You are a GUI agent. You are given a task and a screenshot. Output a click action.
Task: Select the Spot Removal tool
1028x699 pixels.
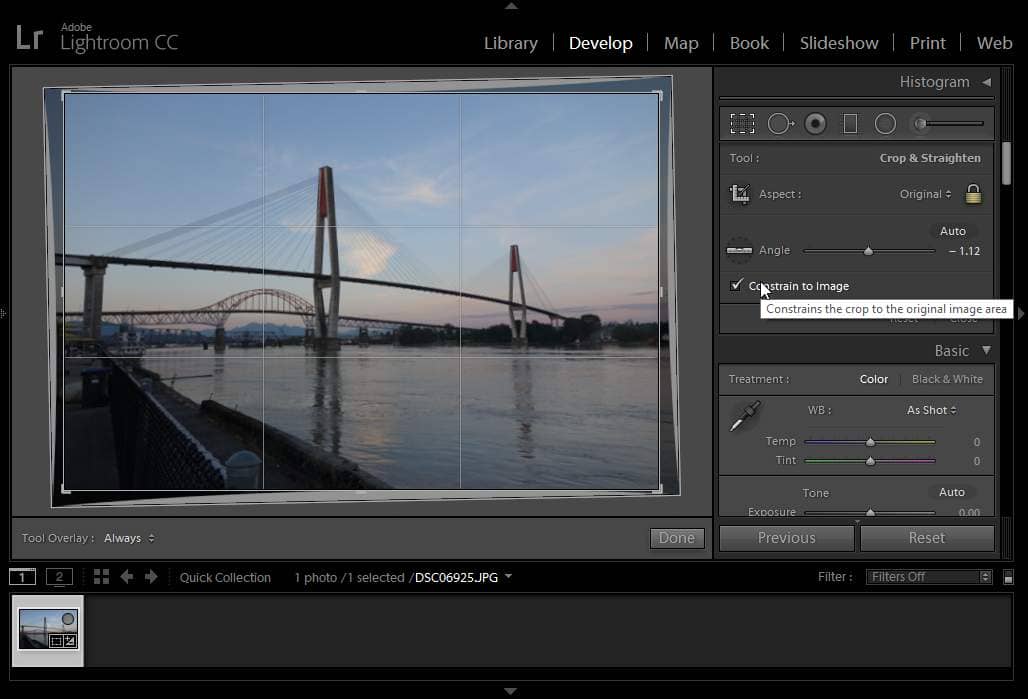pos(780,124)
